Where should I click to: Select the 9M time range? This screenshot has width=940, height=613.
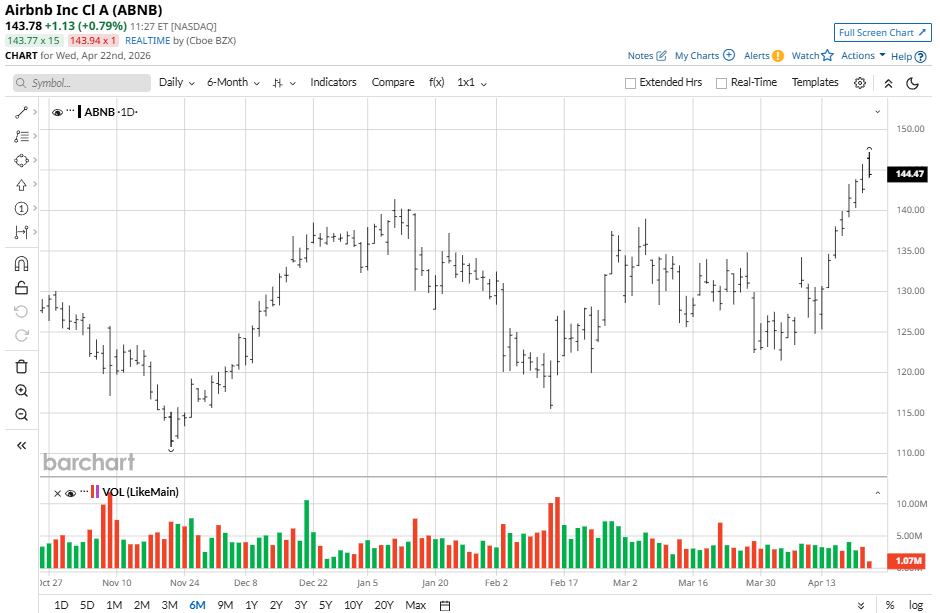click(x=225, y=605)
